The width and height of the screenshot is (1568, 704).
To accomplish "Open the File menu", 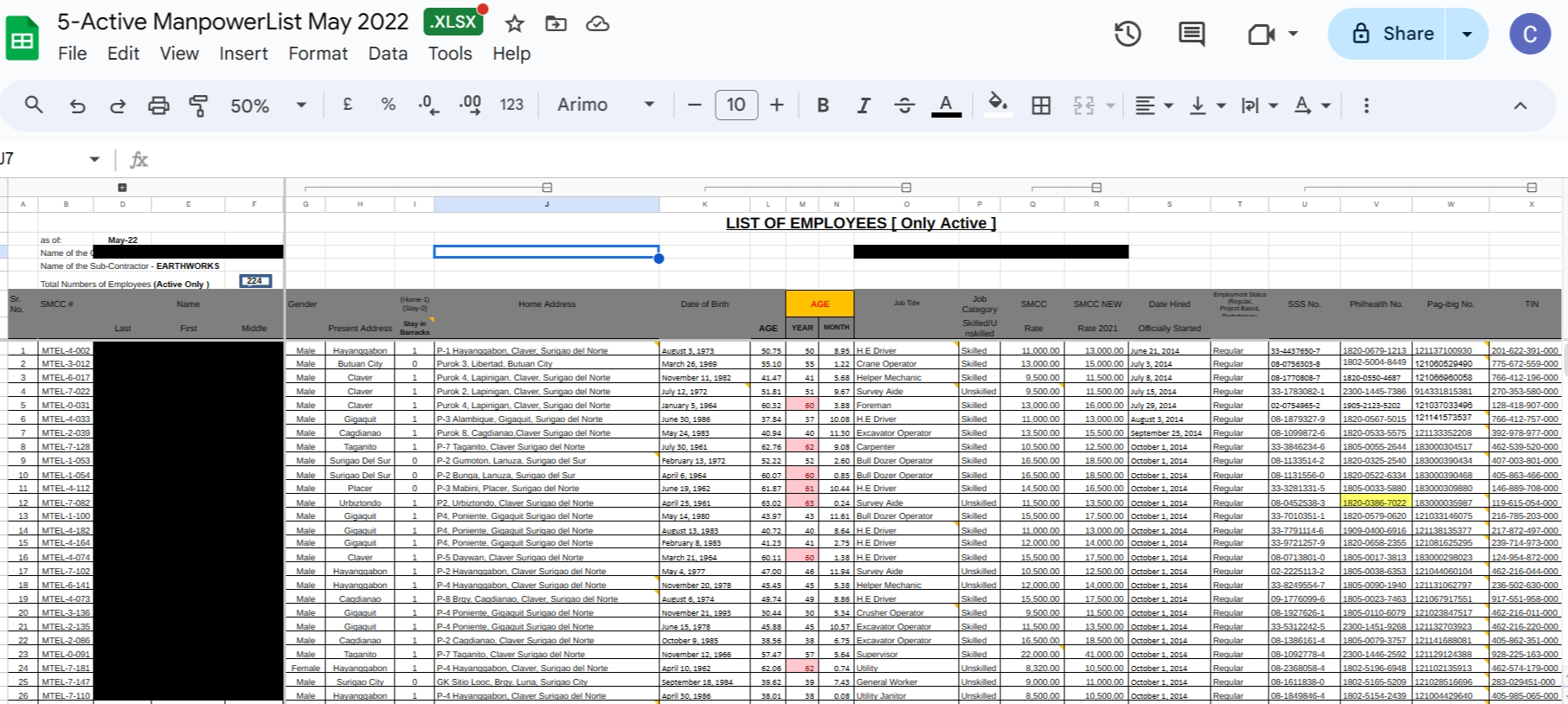I will [x=72, y=54].
